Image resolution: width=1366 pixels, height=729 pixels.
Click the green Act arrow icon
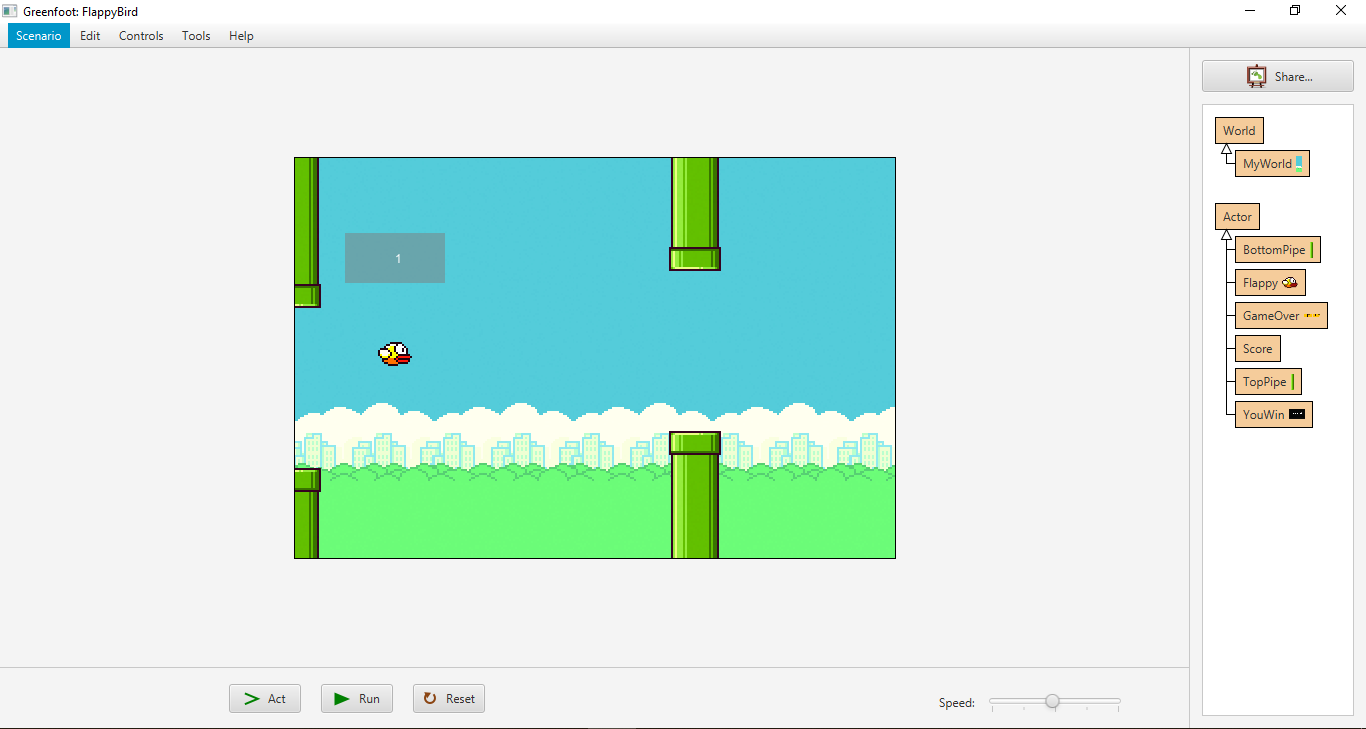251,698
